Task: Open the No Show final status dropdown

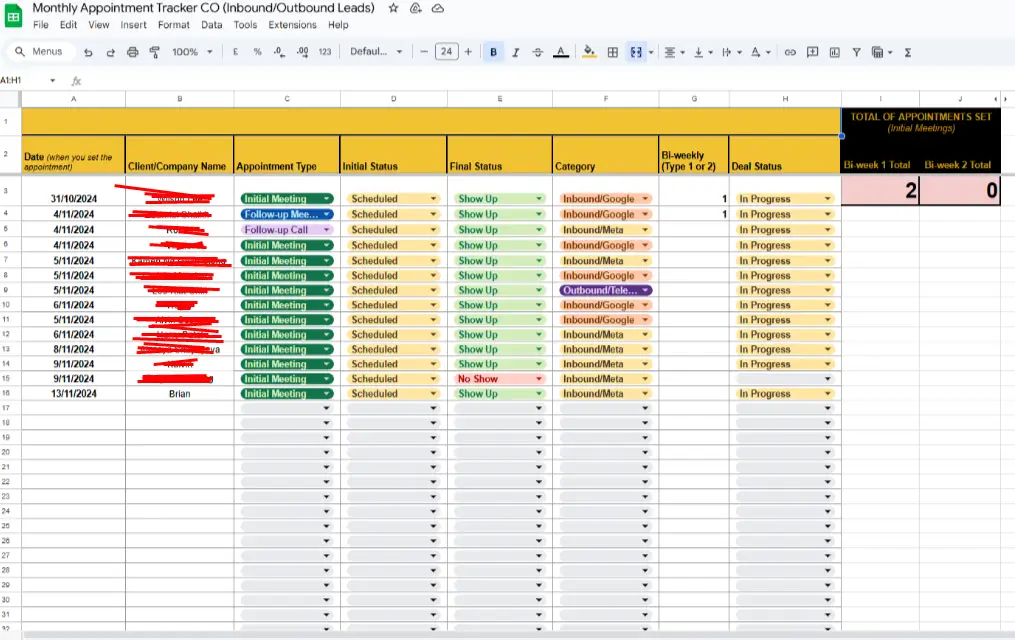Action: point(499,379)
